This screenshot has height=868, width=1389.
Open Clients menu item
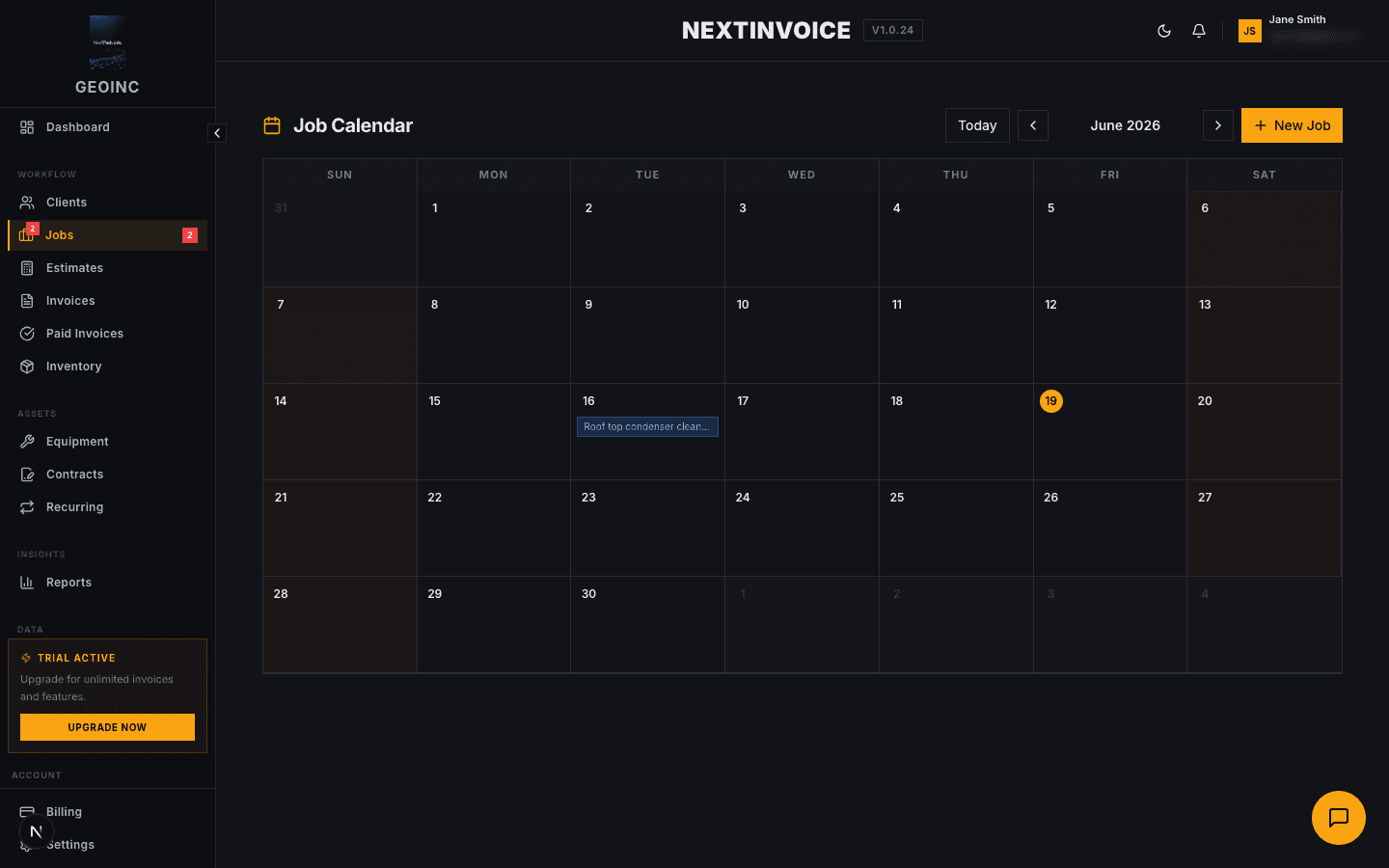click(x=107, y=203)
